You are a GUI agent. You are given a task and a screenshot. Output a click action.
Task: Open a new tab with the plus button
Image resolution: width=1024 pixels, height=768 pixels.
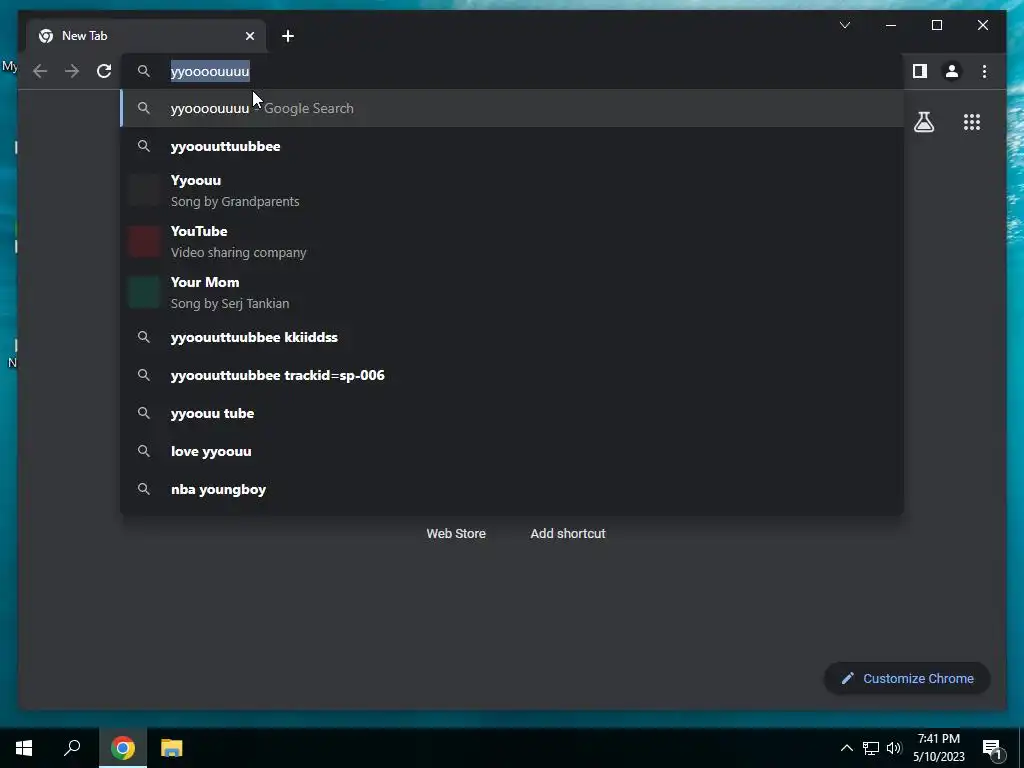pos(287,36)
